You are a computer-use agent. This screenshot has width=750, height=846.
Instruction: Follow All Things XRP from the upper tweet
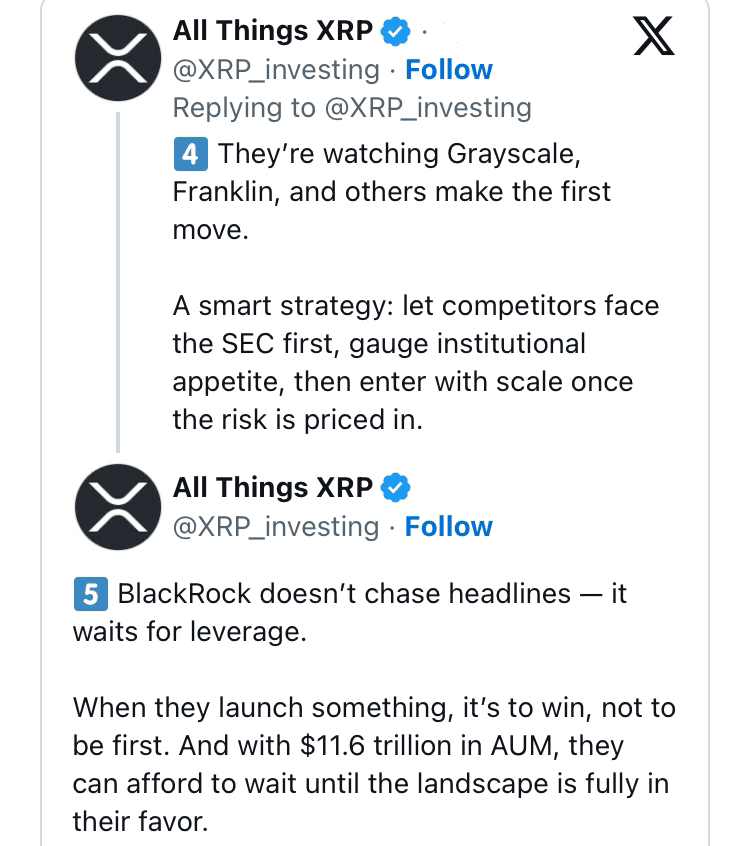448,70
